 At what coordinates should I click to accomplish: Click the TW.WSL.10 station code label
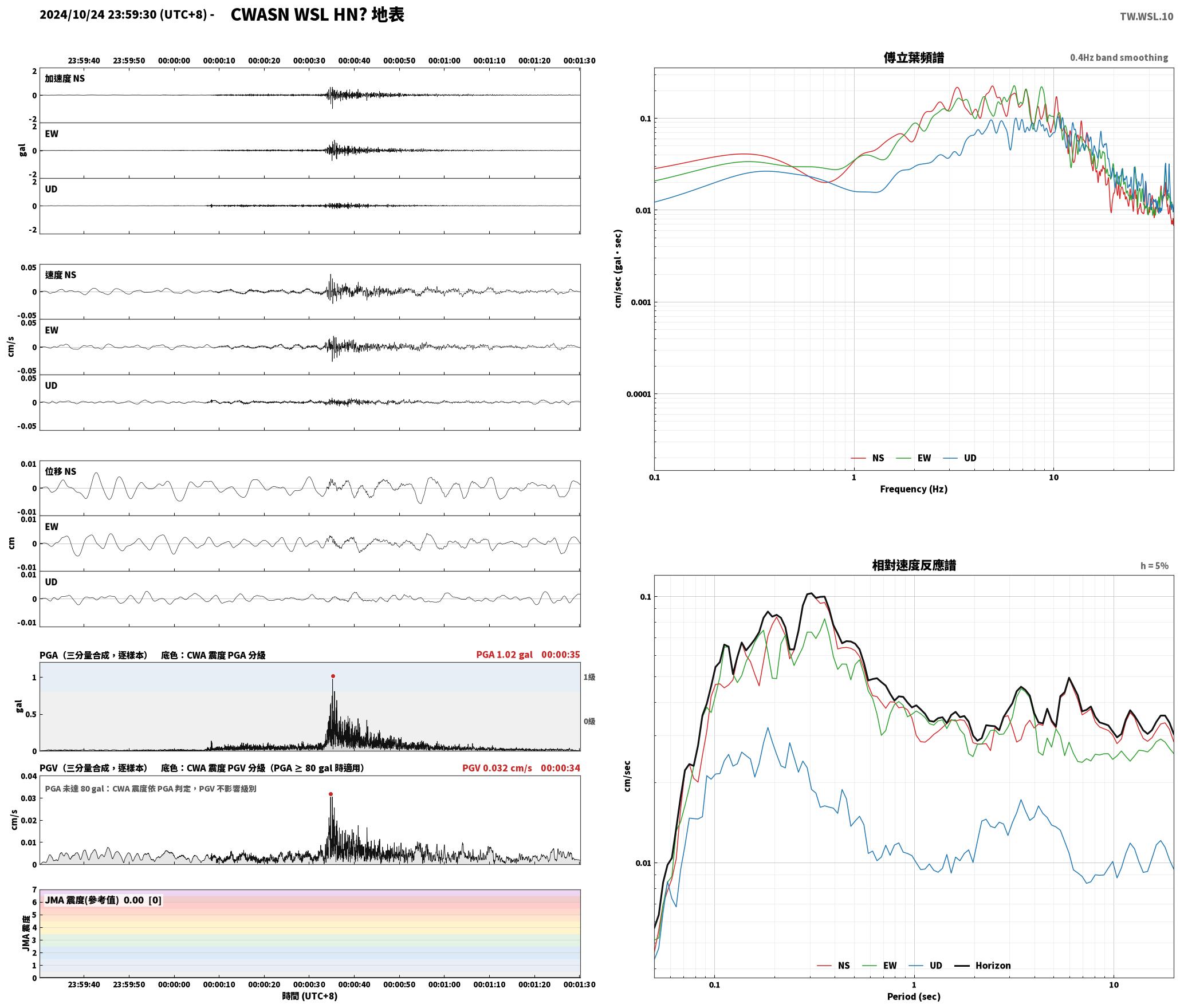1146,17
